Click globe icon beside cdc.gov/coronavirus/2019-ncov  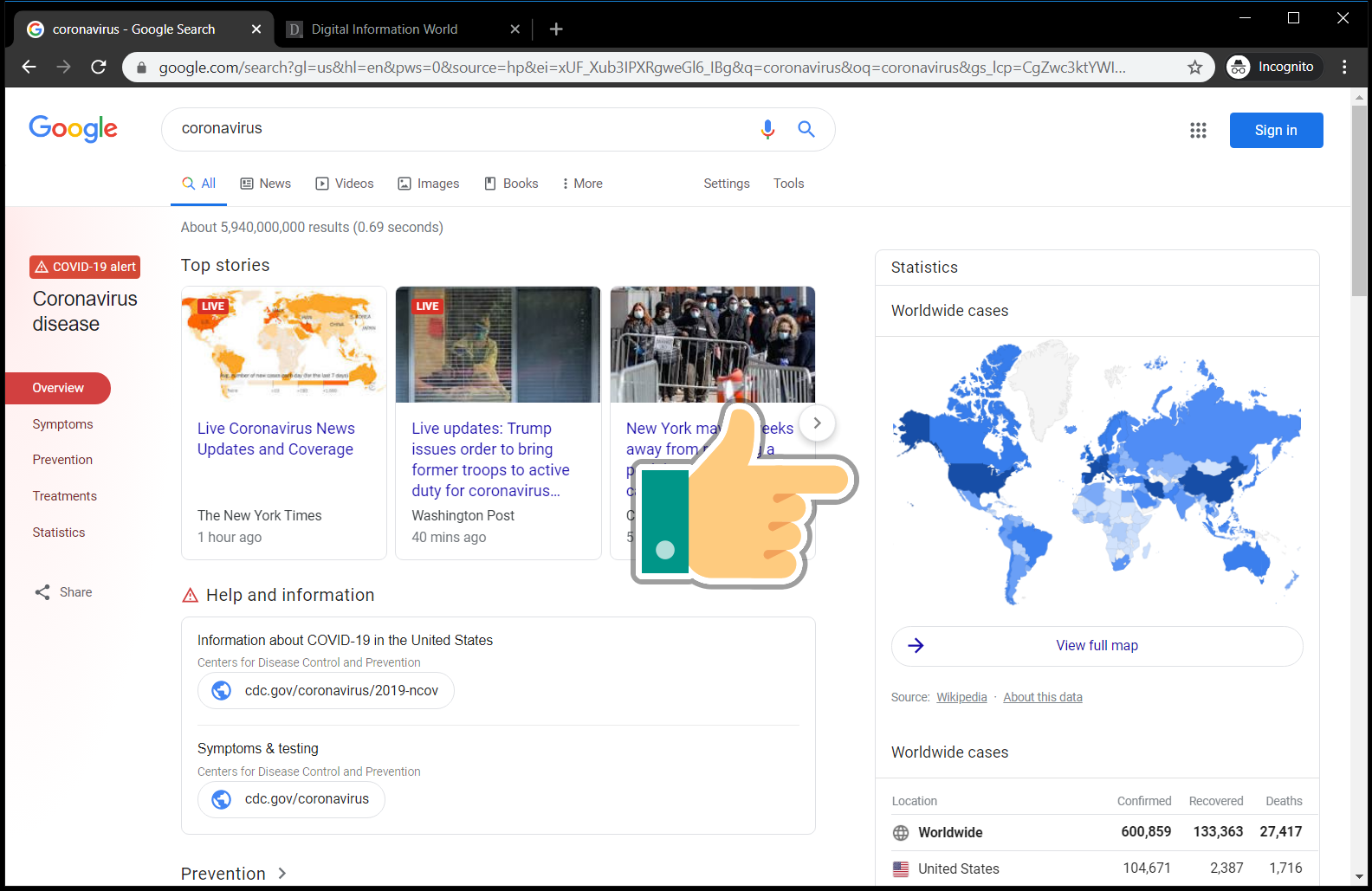pyautogui.click(x=222, y=691)
